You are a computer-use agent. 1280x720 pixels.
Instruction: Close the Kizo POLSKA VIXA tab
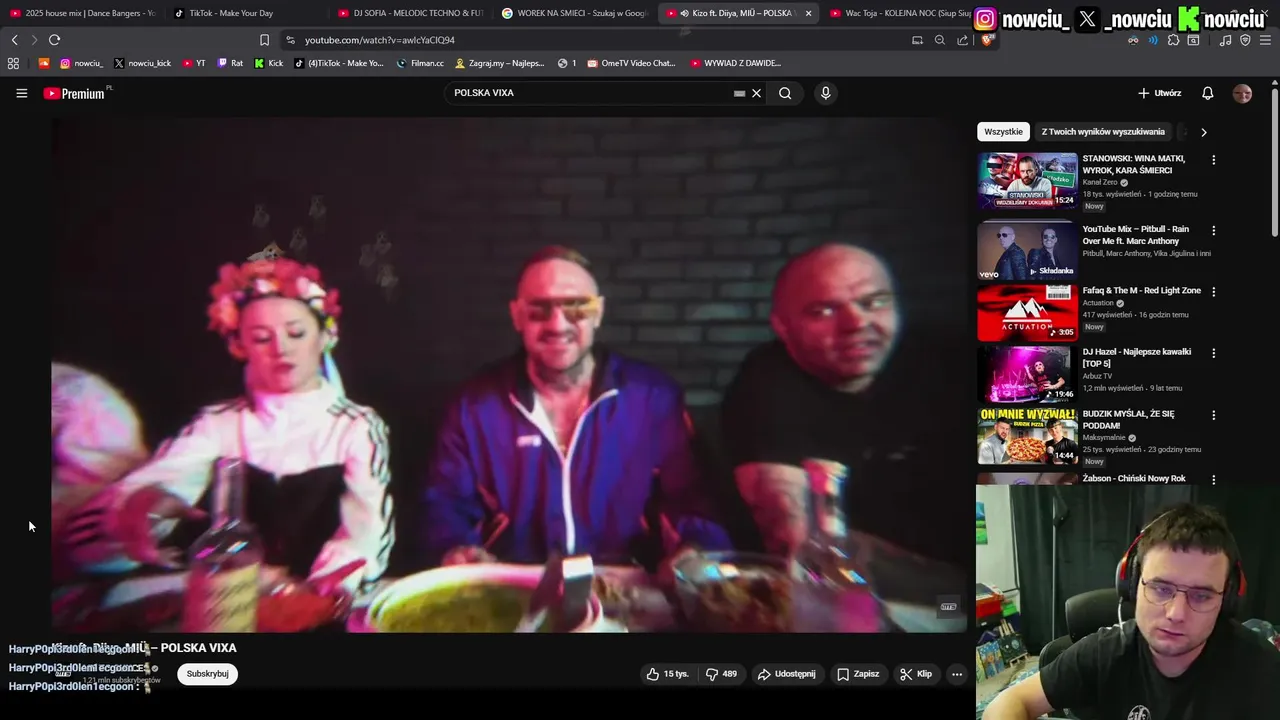(x=808, y=13)
